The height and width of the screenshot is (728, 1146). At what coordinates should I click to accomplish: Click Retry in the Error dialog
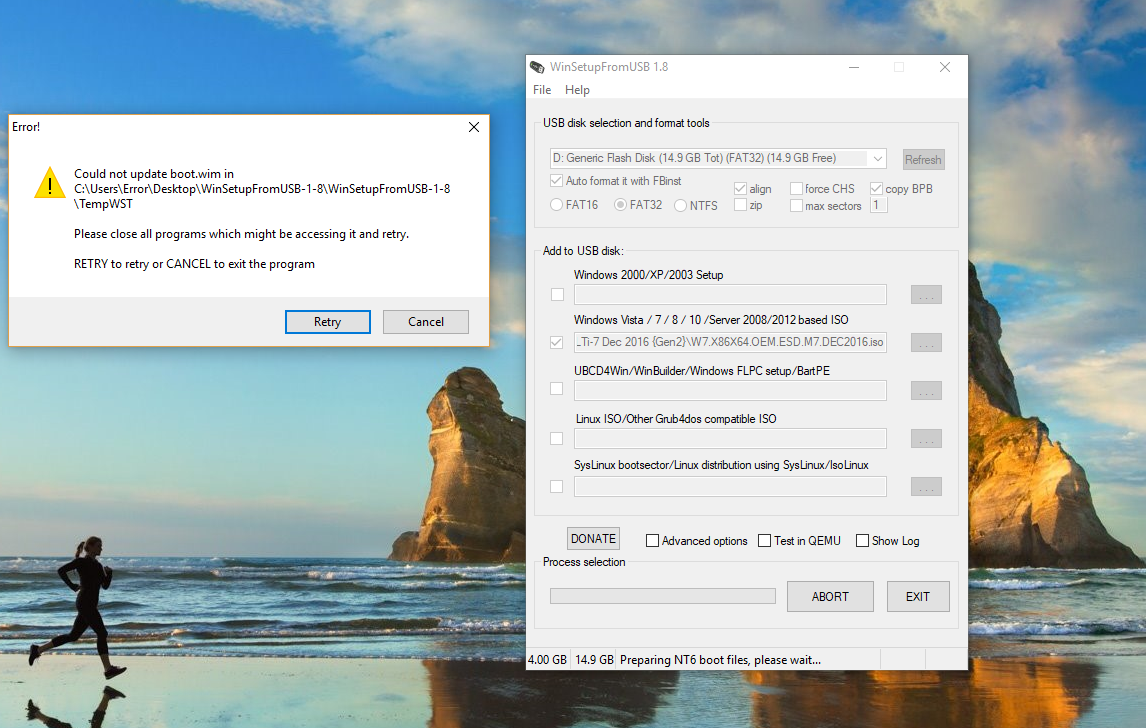click(x=327, y=322)
